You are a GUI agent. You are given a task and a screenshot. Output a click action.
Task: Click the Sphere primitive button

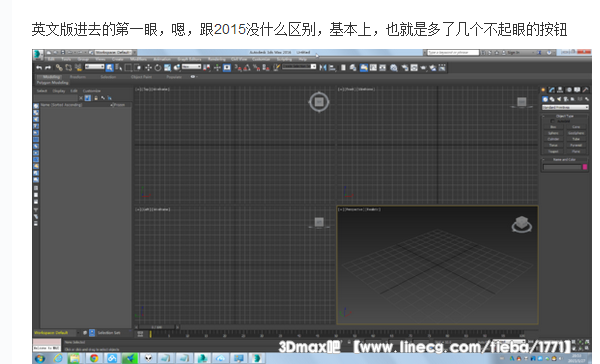pyautogui.click(x=553, y=133)
